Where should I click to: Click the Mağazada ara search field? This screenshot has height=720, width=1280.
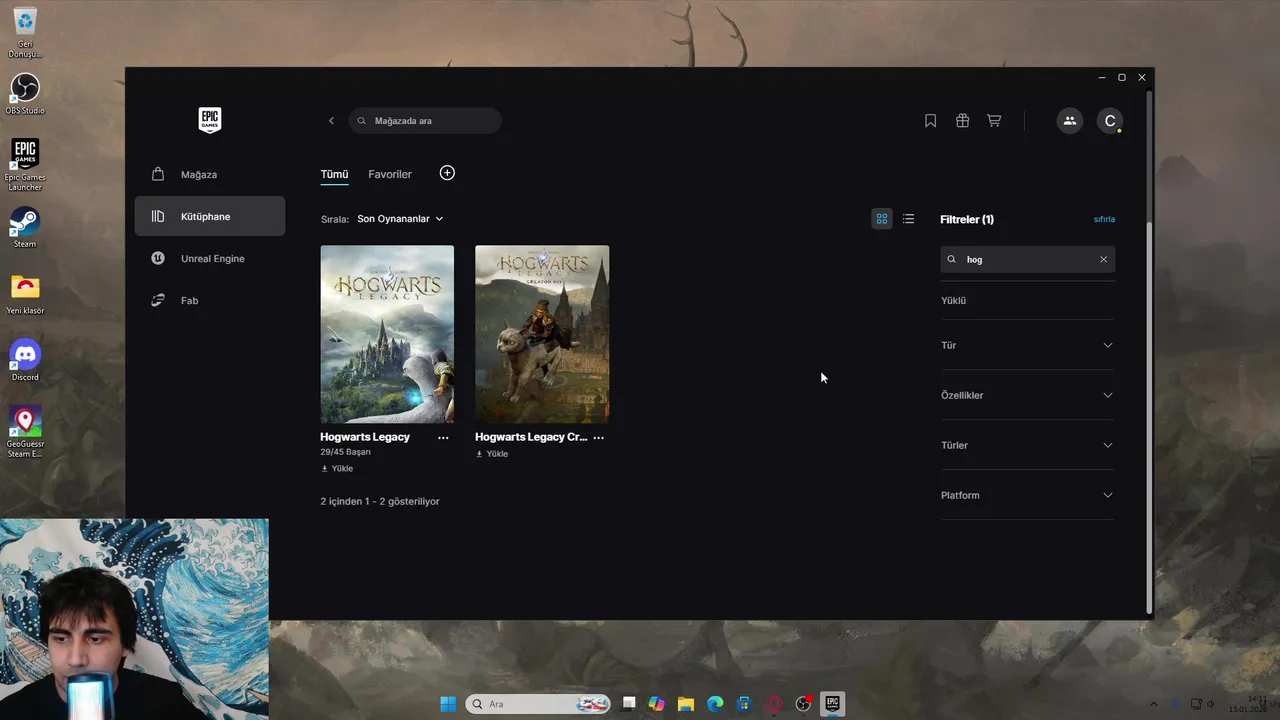(425, 121)
